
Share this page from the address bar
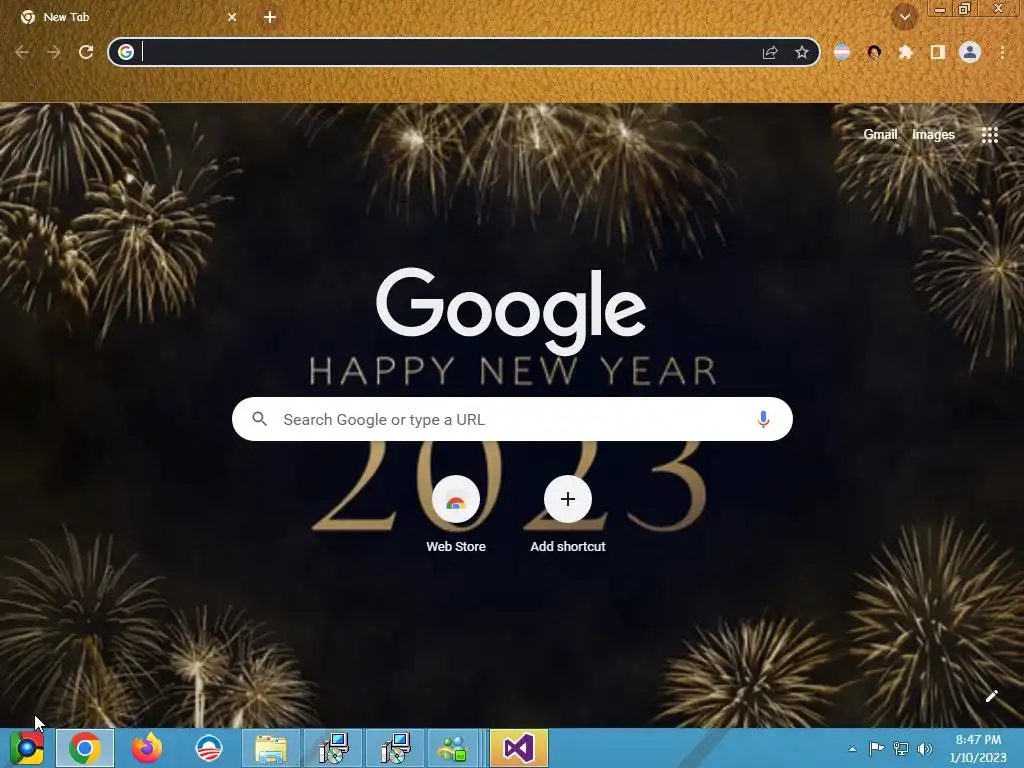point(770,52)
